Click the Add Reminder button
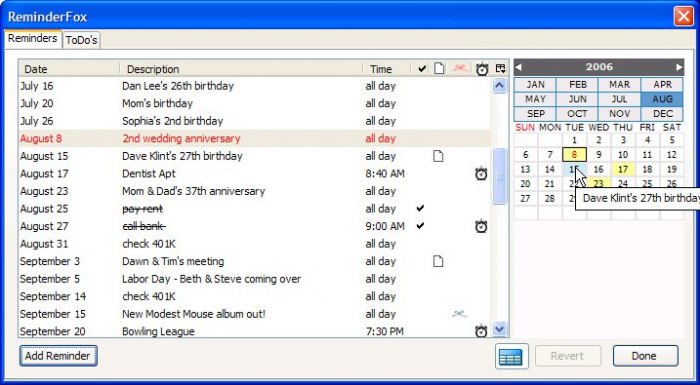The width and height of the screenshot is (700, 385). pyautogui.click(x=58, y=356)
